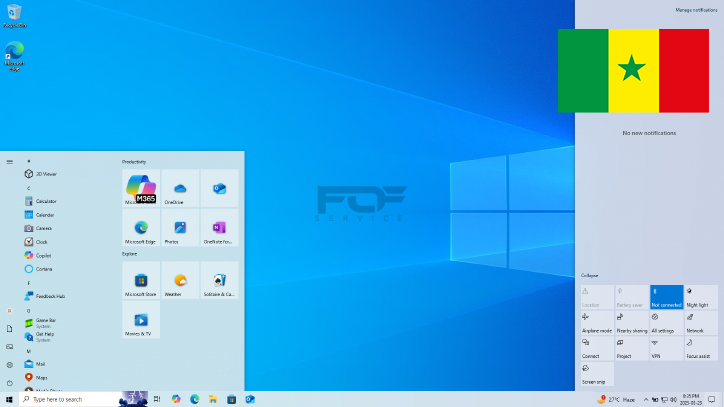Open Calendar in the app list
Screen dimensions: 724x407
tap(45, 215)
